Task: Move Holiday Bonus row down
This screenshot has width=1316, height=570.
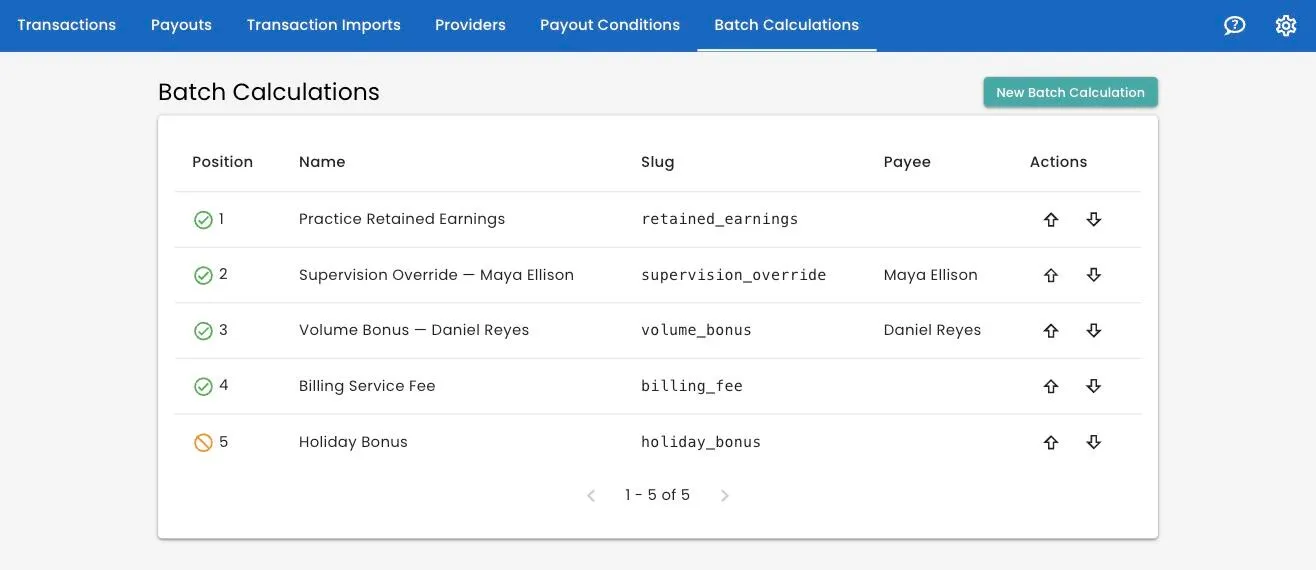Action: pos(1094,442)
